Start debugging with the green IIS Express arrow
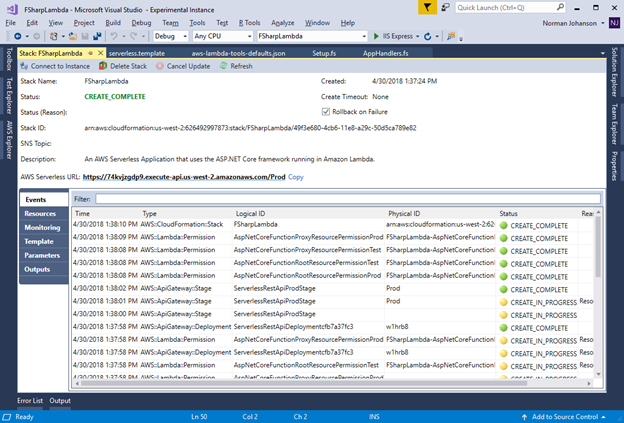This screenshot has width=624, height=423. pos(376,36)
